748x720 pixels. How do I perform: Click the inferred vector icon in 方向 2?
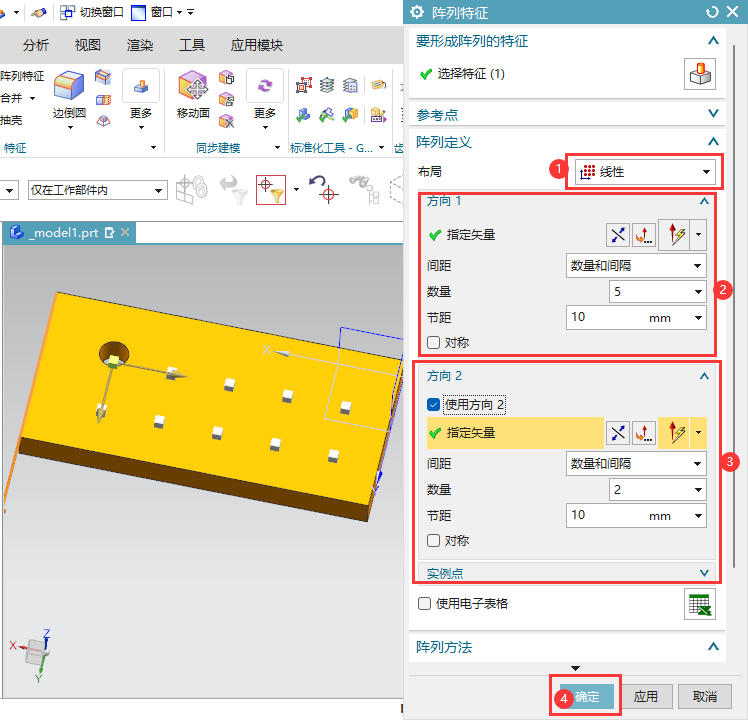click(x=676, y=433)
